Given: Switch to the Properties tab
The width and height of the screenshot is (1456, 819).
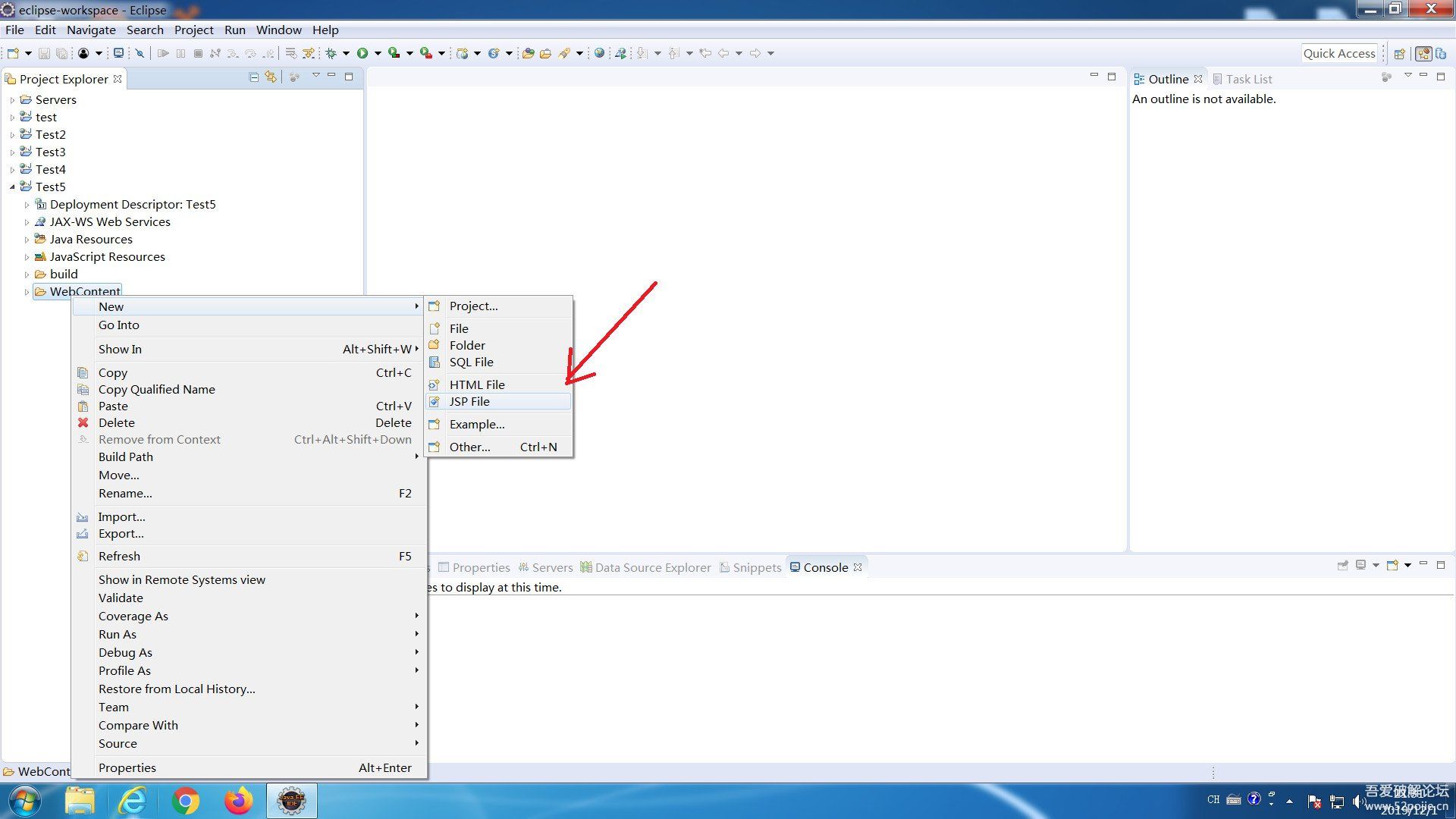Looking at the screenshot, I should point(474,567).
